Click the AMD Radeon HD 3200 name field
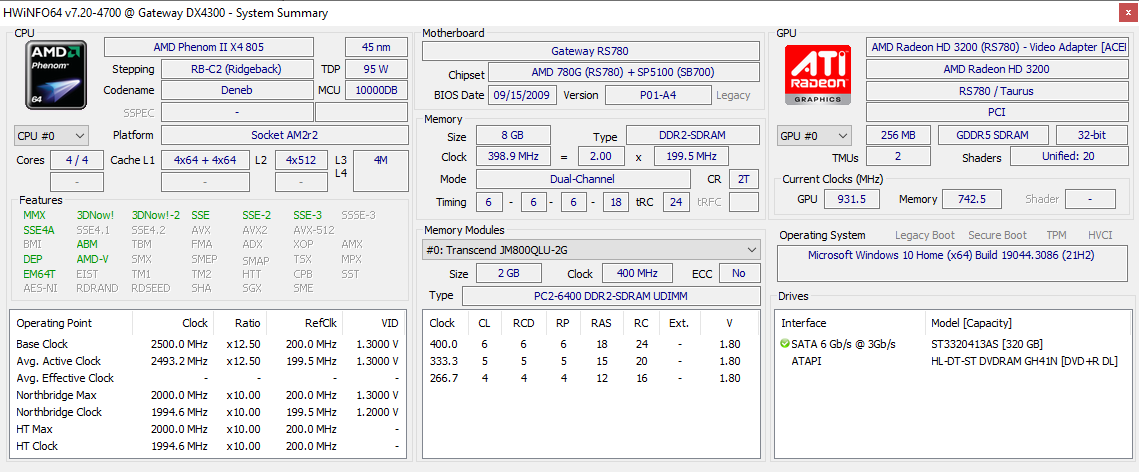The image size is (1139, 472). [997, 69]
